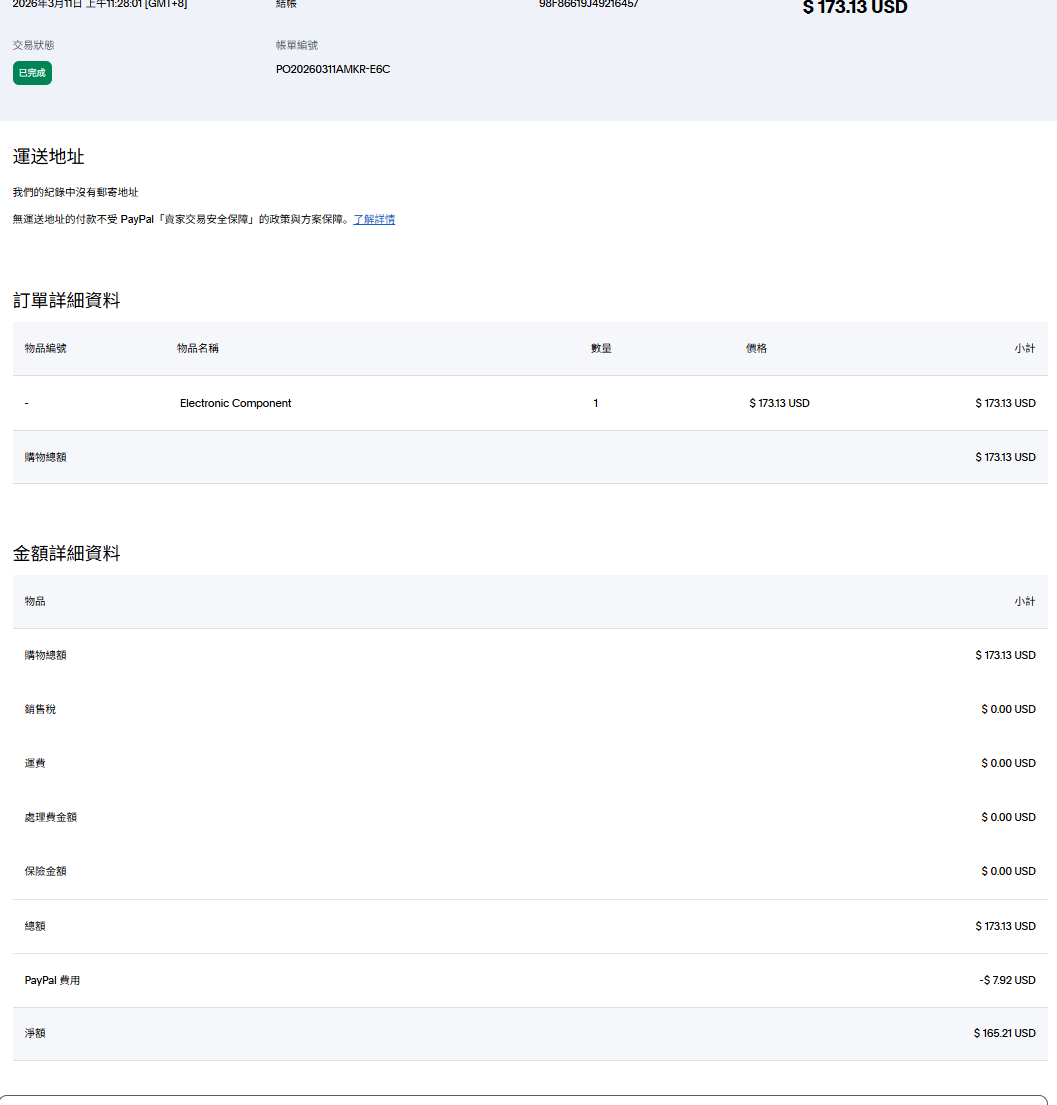
Task: Click the 運送地址 section heading
Action: click(48, 157)
